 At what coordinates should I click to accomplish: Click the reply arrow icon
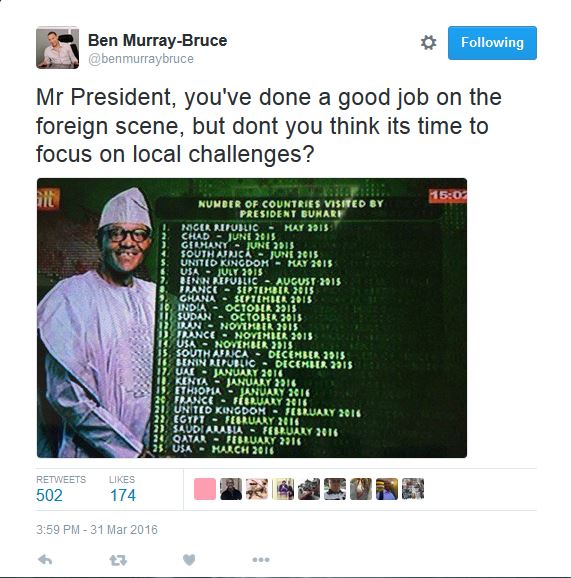pyautogui.click(x=45, y=560)
